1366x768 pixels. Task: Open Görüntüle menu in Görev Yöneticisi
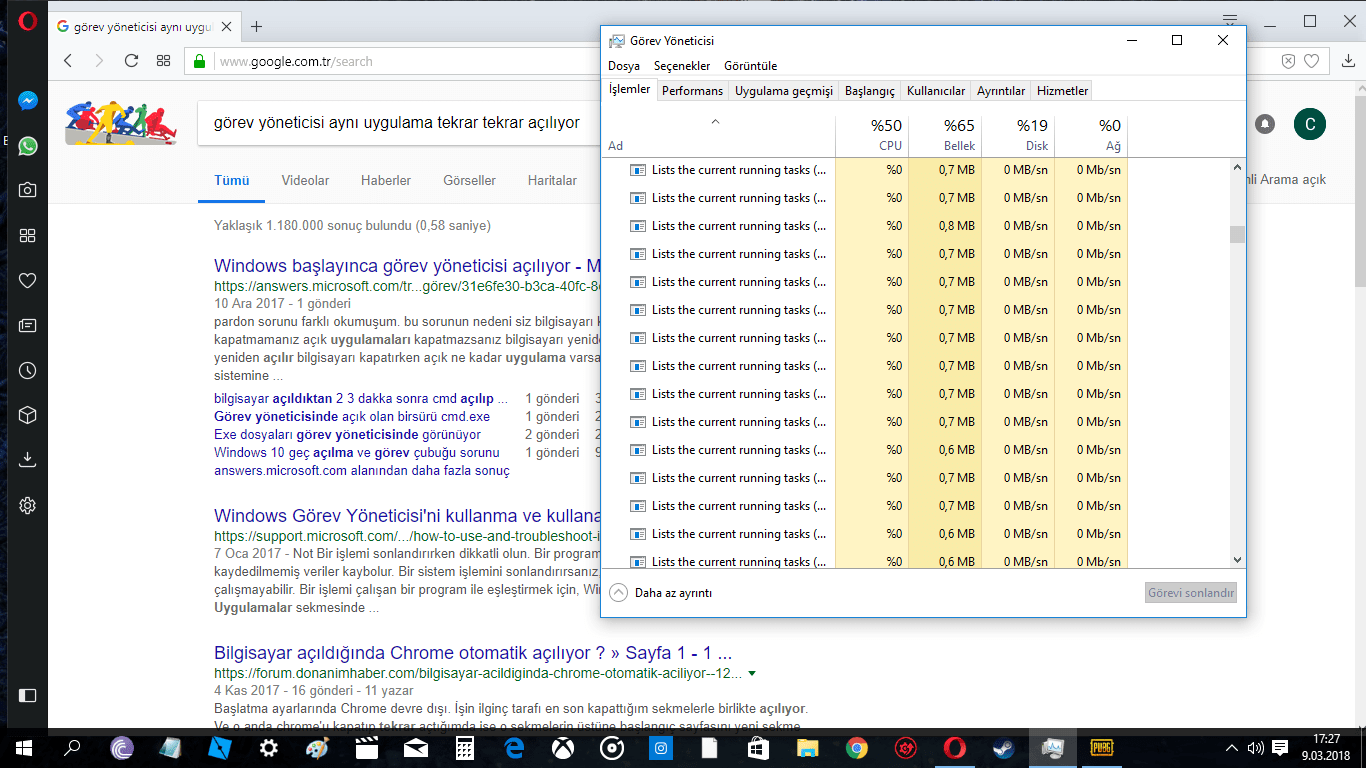point(750,66)
